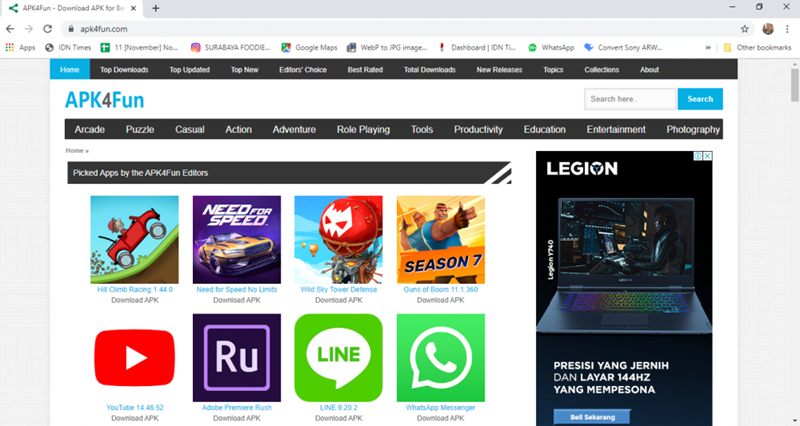Click the Need for Speed No Limits link
800x426 pixels.
click(236, 290)
